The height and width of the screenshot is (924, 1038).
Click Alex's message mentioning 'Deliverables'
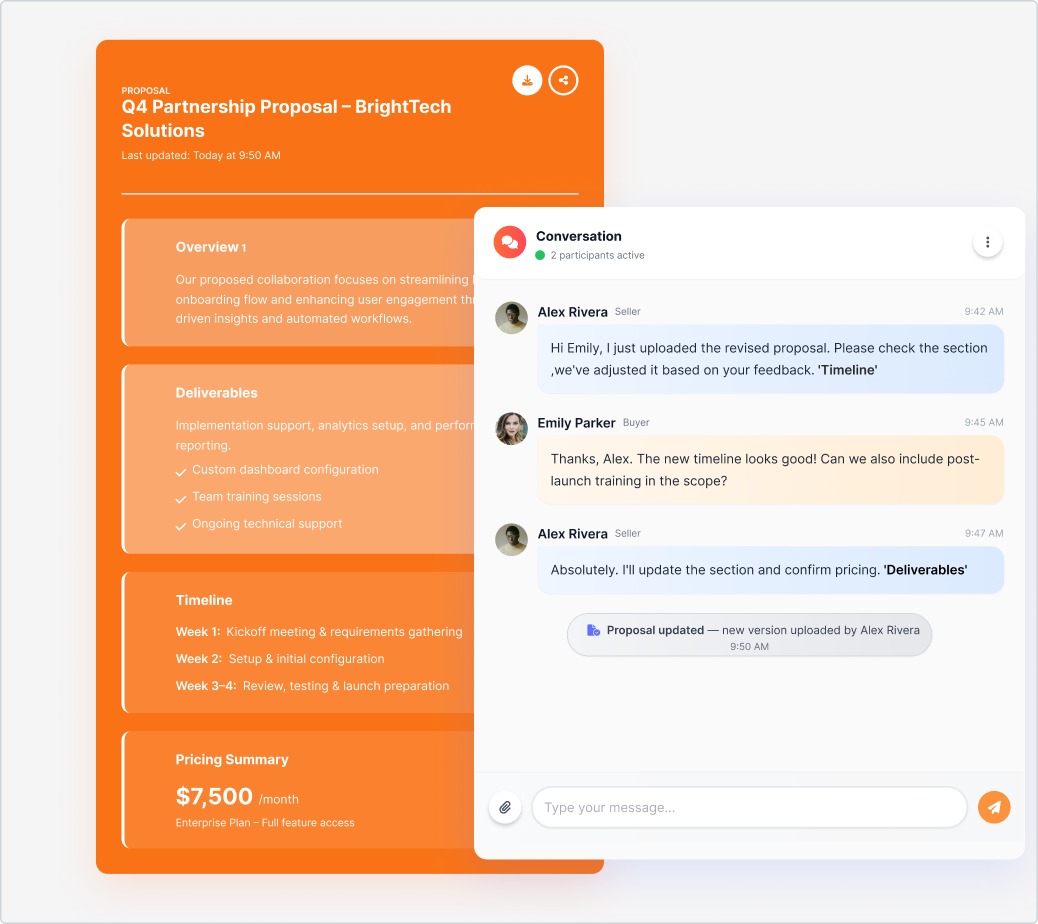tap(771, 570)
